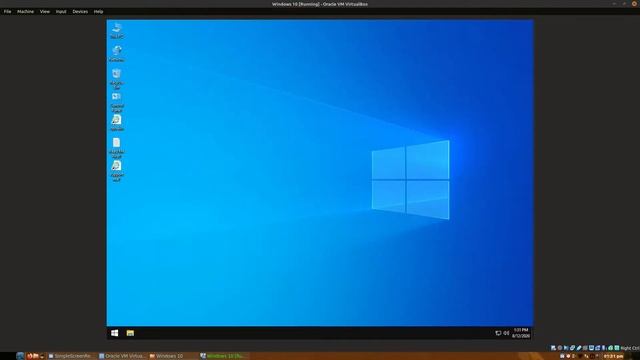The height and width of the screenshot is (360, 640).
Task: Open File Explorer from the guest taskbar
Action: click(x=130, y=333)
